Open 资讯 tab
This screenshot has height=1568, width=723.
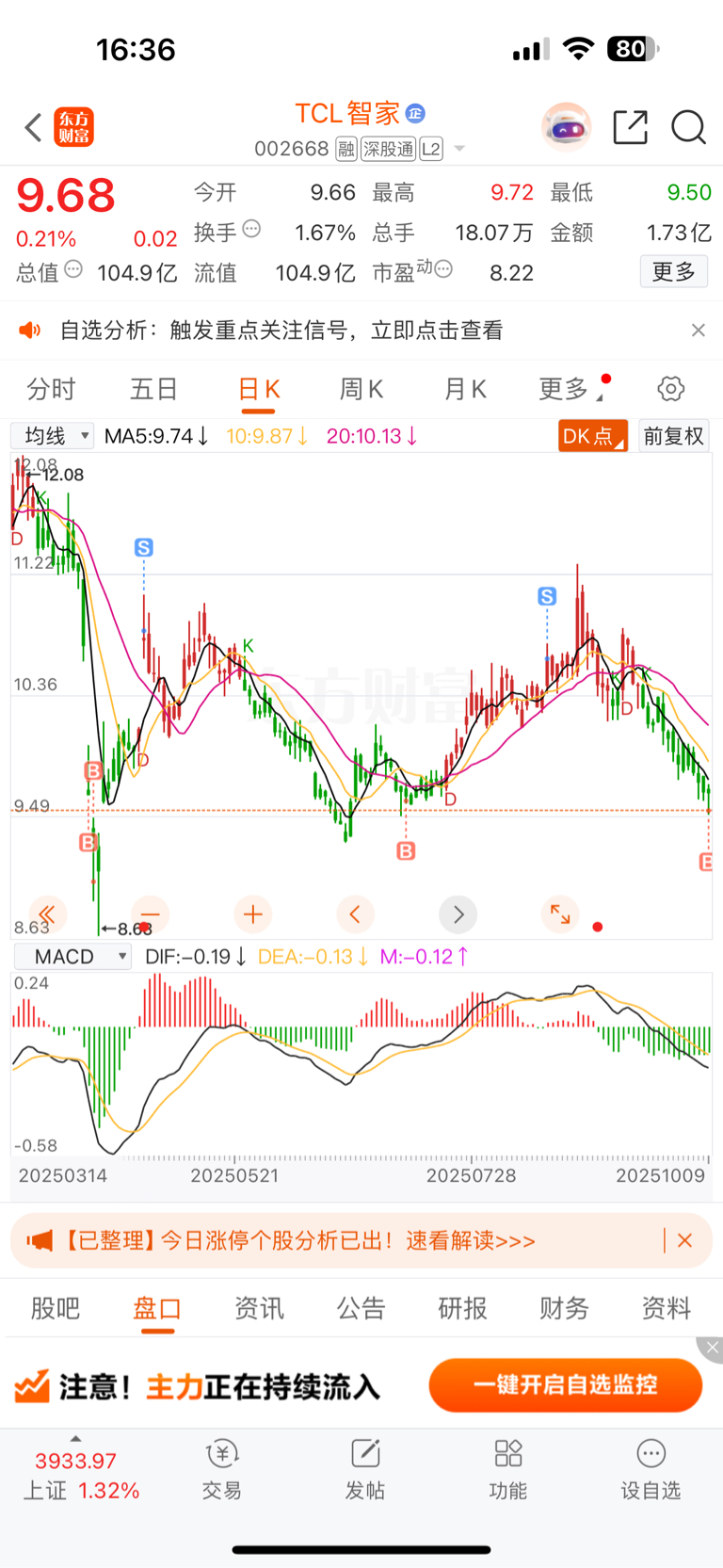[259, 1308]
